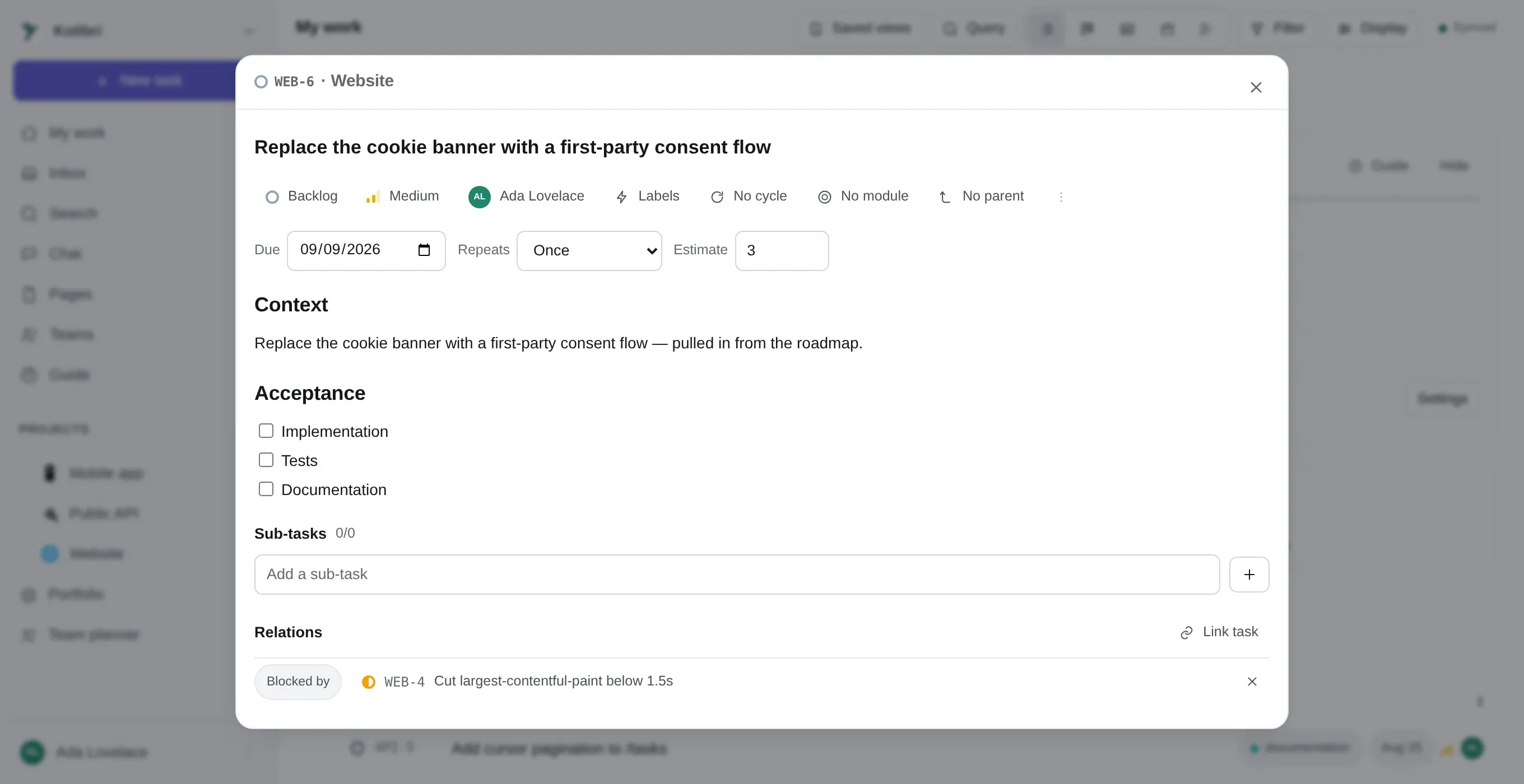Click the plus add sub-task button

pos(1249,574)
